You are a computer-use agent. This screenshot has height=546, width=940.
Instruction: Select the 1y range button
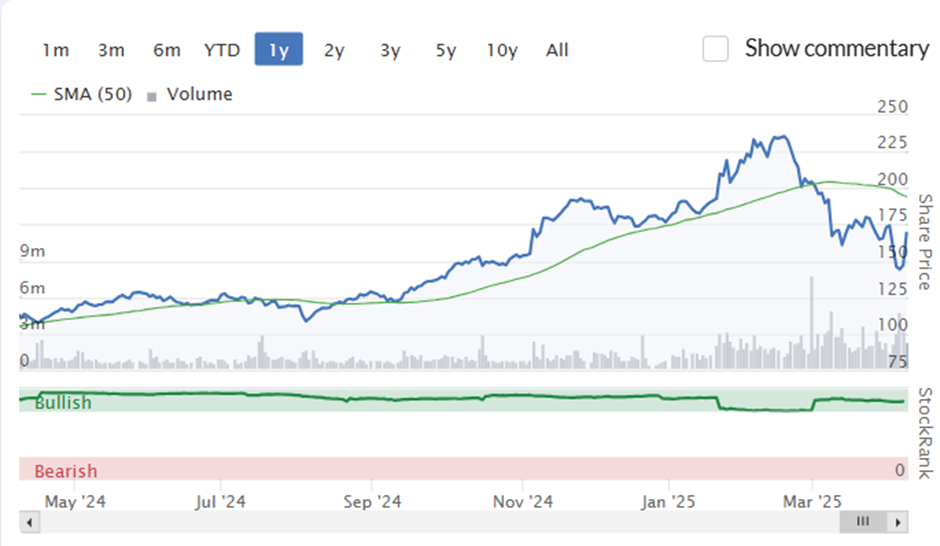pos(279,49)
